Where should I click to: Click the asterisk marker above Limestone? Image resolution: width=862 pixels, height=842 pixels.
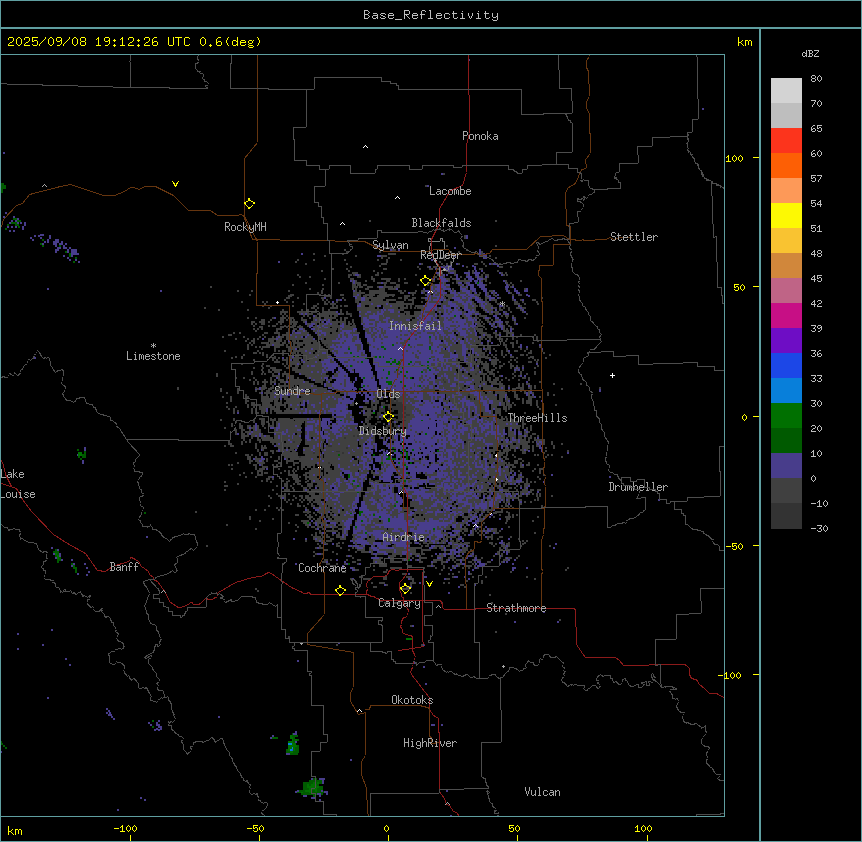(x=153, y=346)
